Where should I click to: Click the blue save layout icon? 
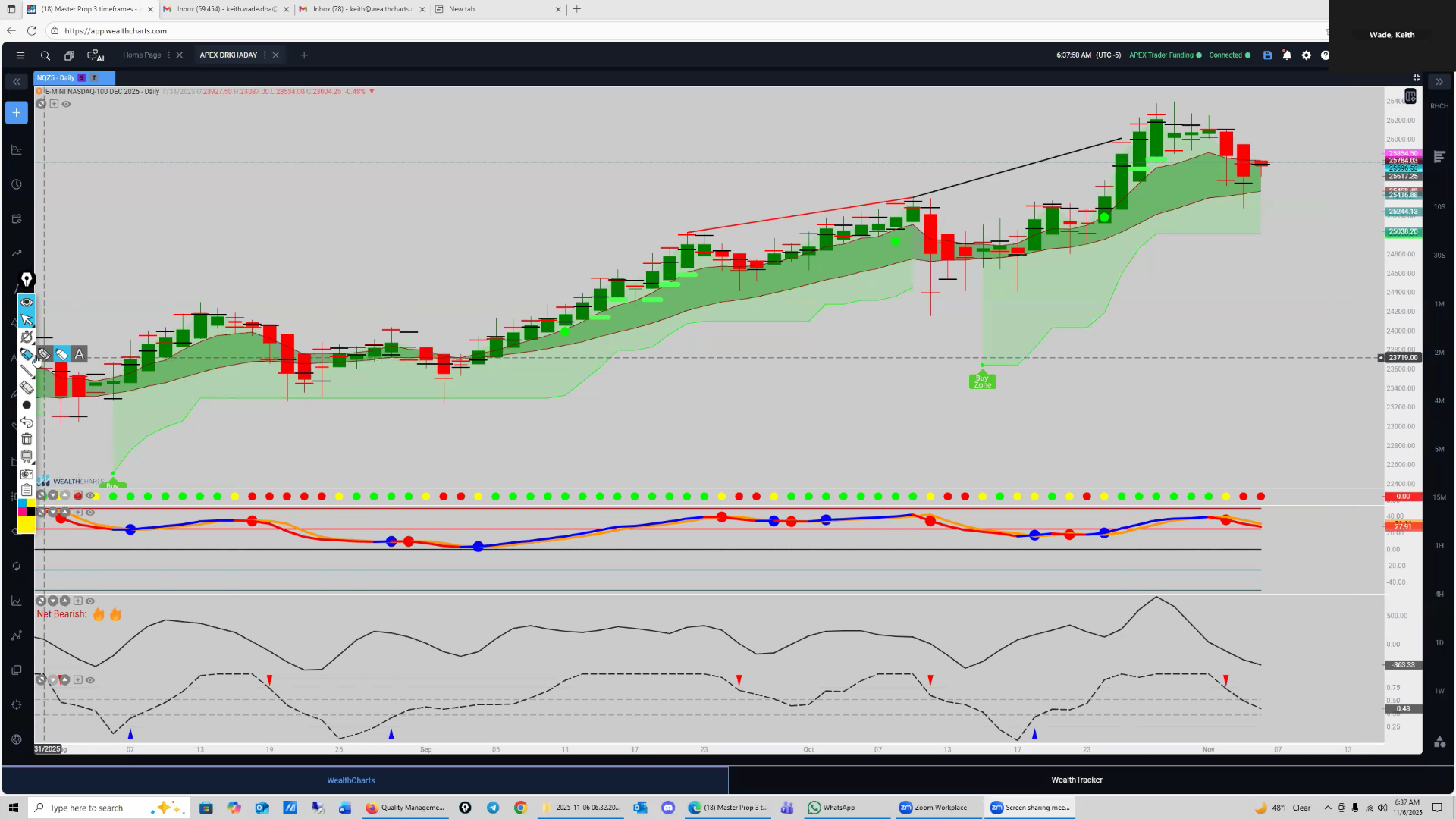tap(1267, 55)
